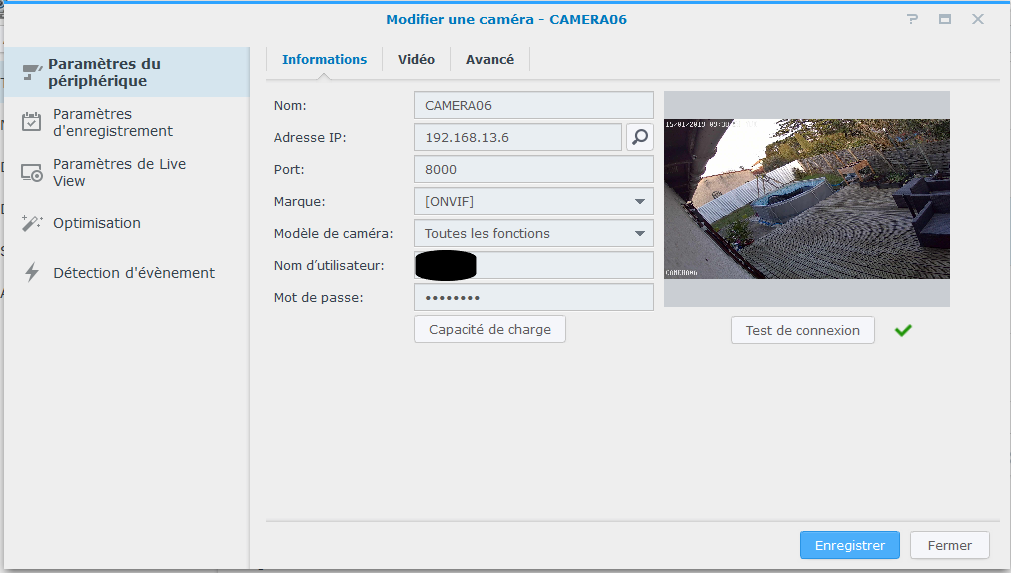Click the magic wand Optimisation icon
This screenshot has height=573, width=1011.
tap(32, 223)
